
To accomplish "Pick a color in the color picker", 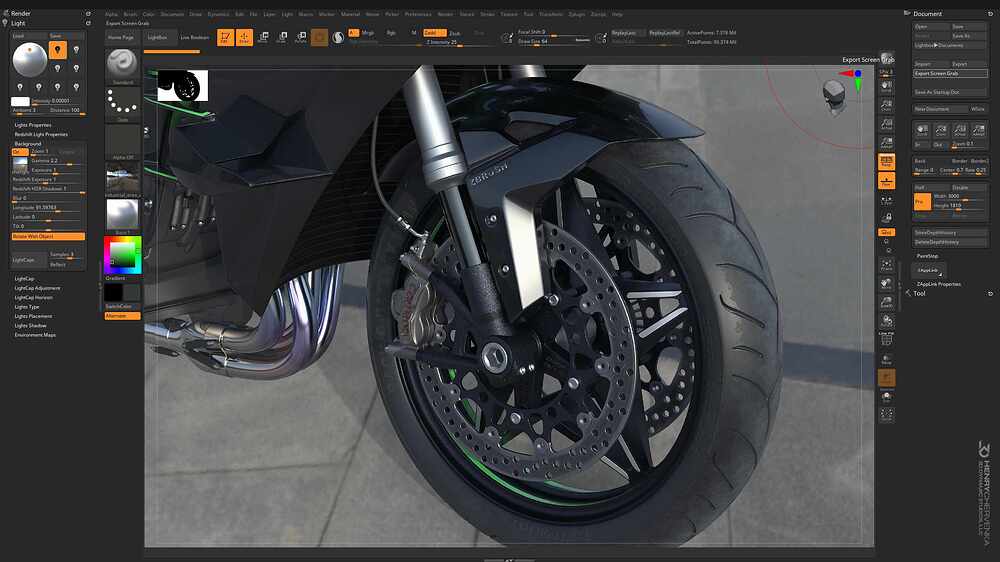I will [x=122, y=255].
